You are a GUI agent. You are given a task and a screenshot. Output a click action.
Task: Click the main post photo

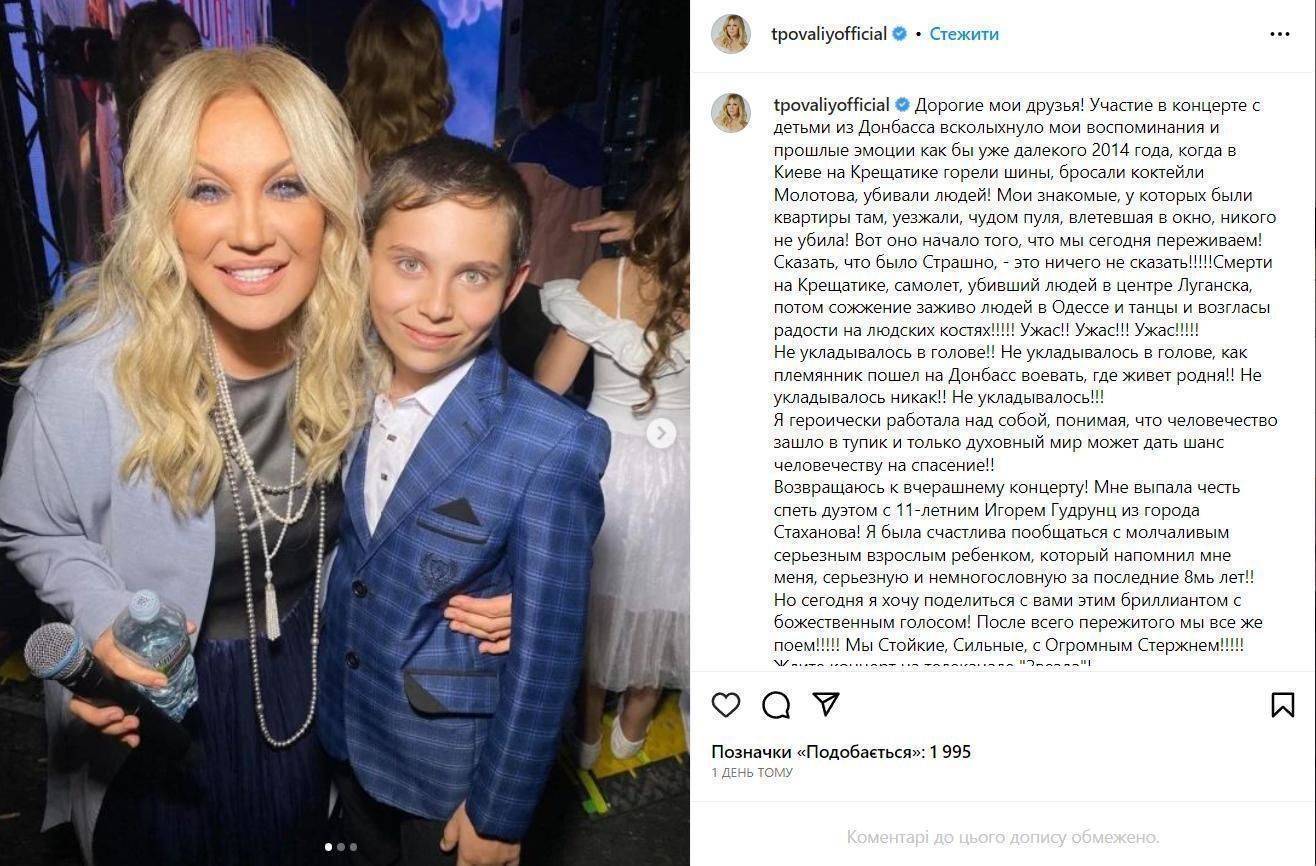(x=345, y=433)
